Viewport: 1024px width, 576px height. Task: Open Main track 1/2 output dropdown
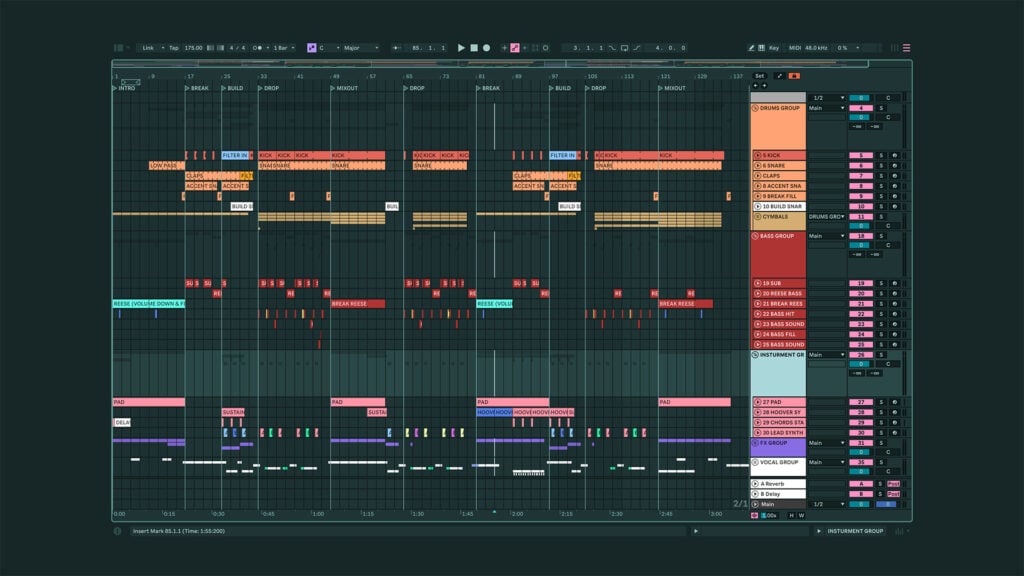(827, 504)
